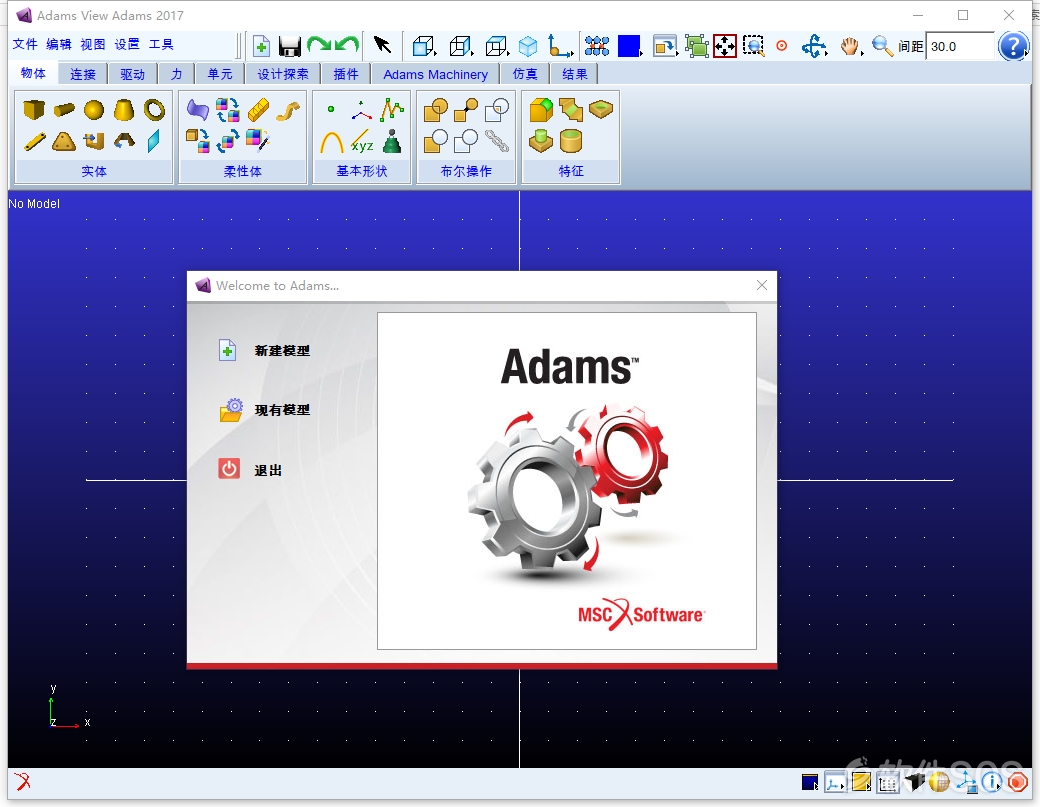Apply the fillet feature with green edge icon
This screenshot has width=1040, height=807.
click(x=541, y=109)
